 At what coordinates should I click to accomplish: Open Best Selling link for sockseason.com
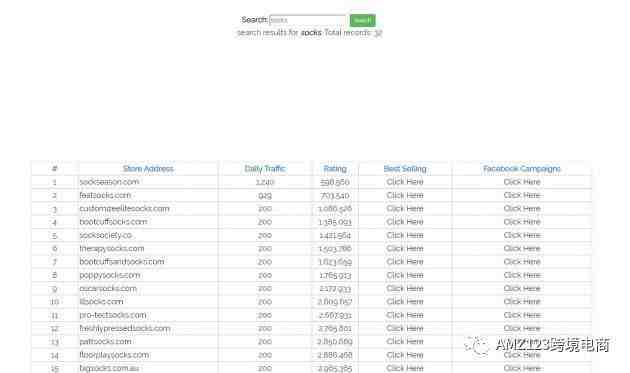[x=405, y=182]
